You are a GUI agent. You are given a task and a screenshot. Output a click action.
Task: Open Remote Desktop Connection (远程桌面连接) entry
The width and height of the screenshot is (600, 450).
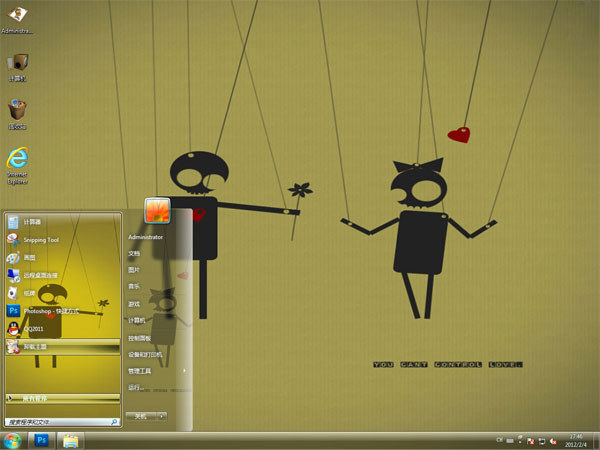tap(63, 275)
